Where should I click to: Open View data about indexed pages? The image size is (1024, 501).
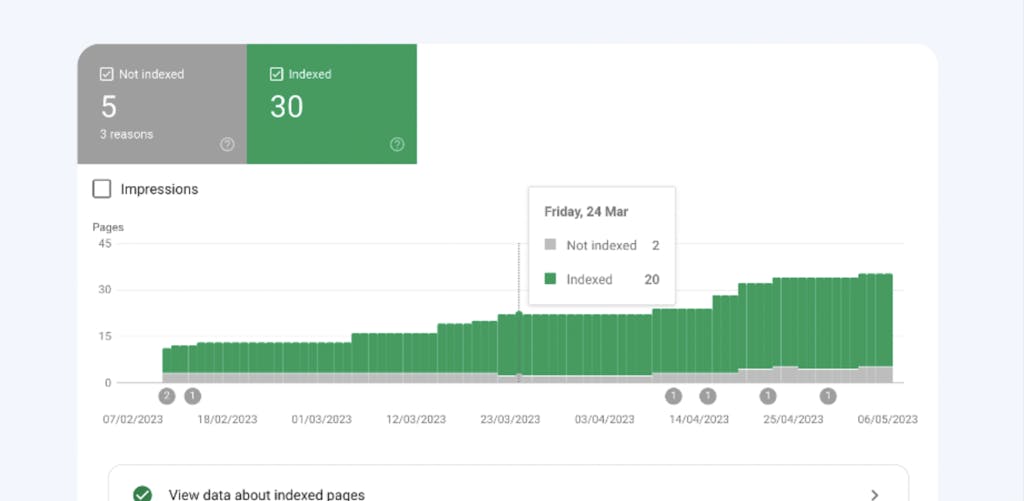pos(266,494)
